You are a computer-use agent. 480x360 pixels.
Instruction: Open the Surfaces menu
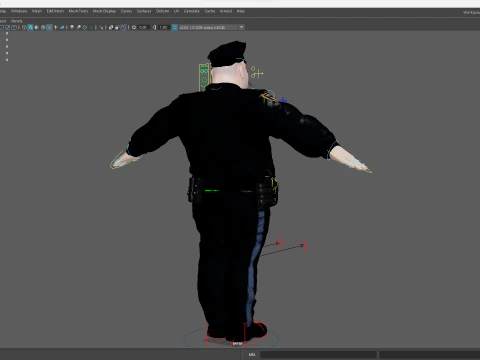click(144, 11)
